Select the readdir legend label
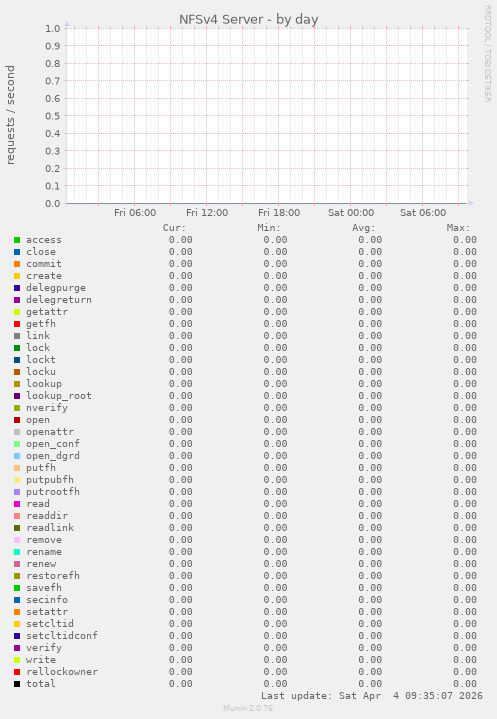The image size is (497, 719). (47, 516)
